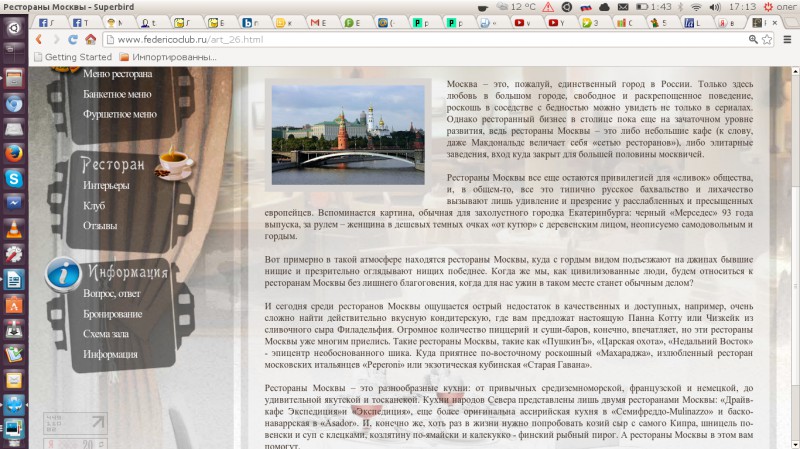Open the Getting Started bookmark
This screenshot has height=449, width=800.
73,57
